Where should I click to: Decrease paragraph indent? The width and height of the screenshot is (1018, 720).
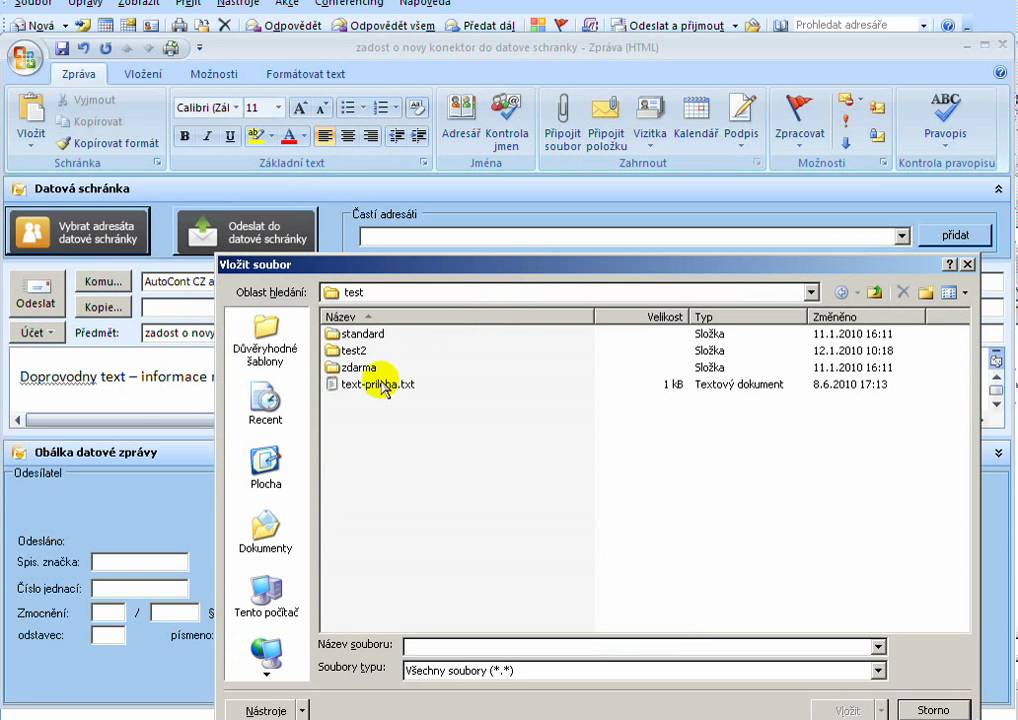(396, 136)
